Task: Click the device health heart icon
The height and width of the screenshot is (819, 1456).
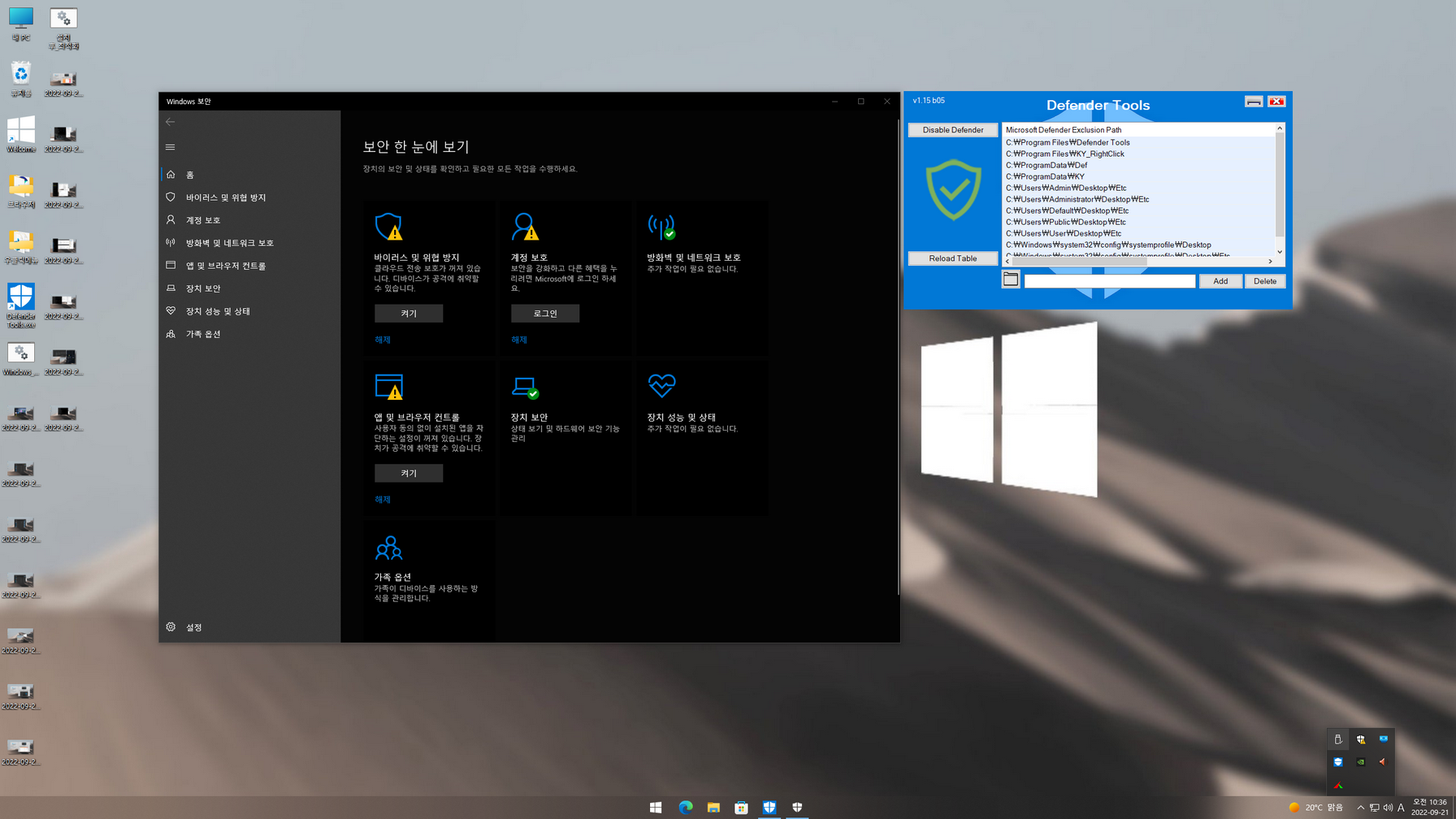Action: 661,385
